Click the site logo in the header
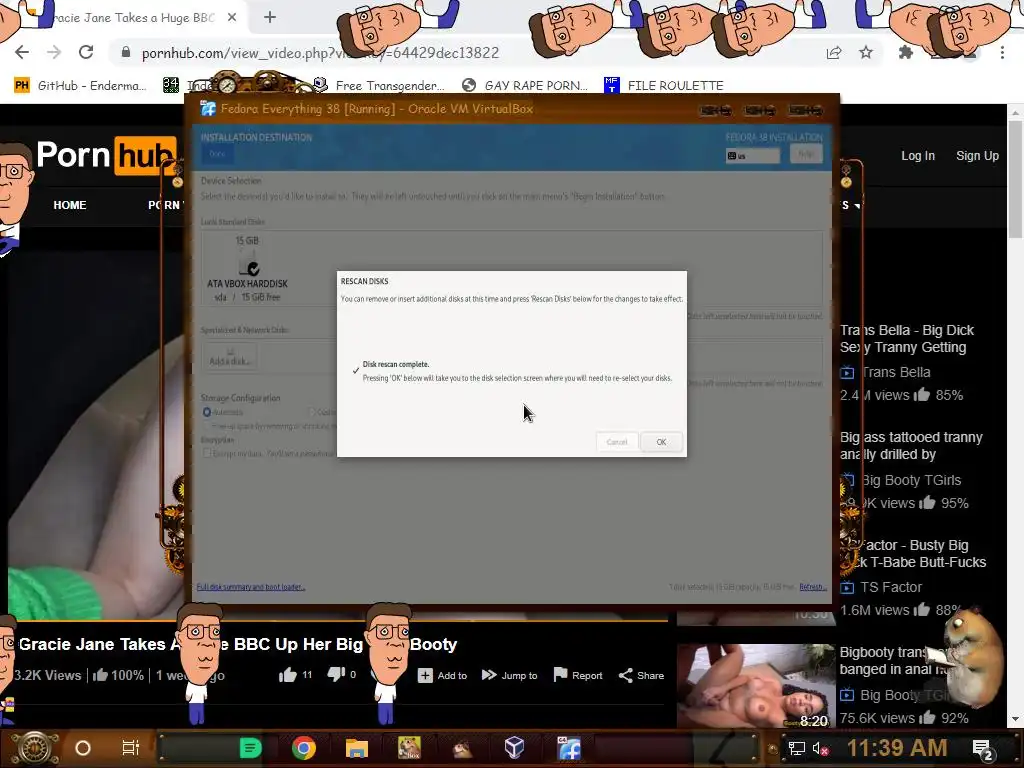 coord(106,155)
